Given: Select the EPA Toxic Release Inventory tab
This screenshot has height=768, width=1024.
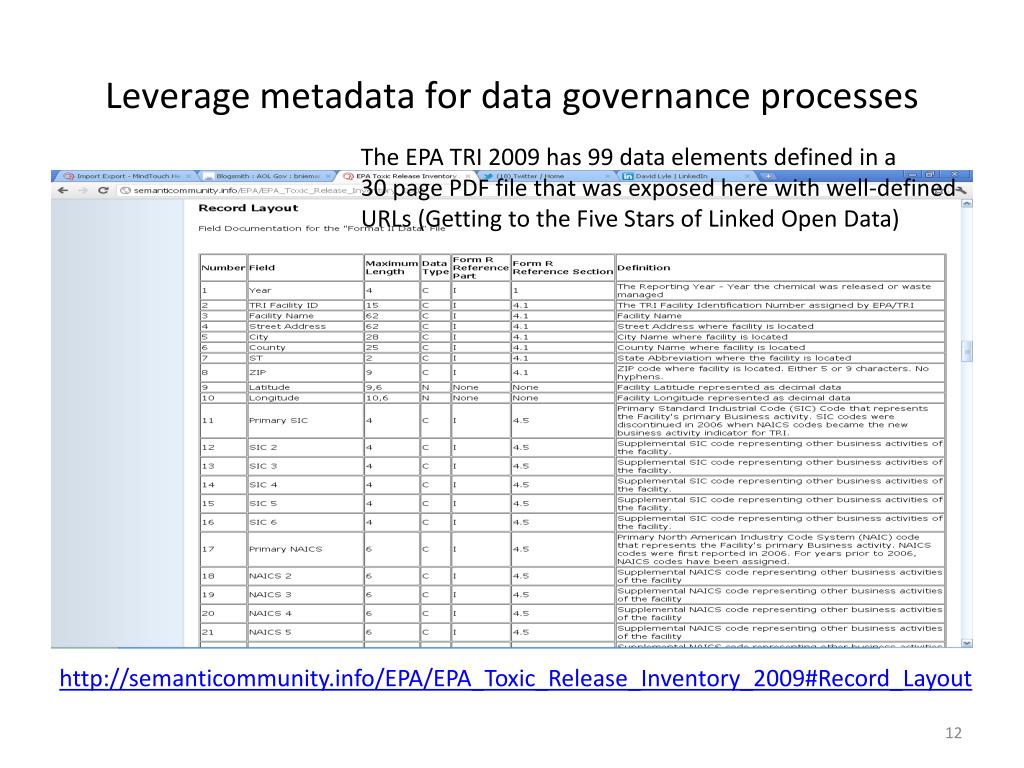Looking at the screenshot, I should [406, 176].
